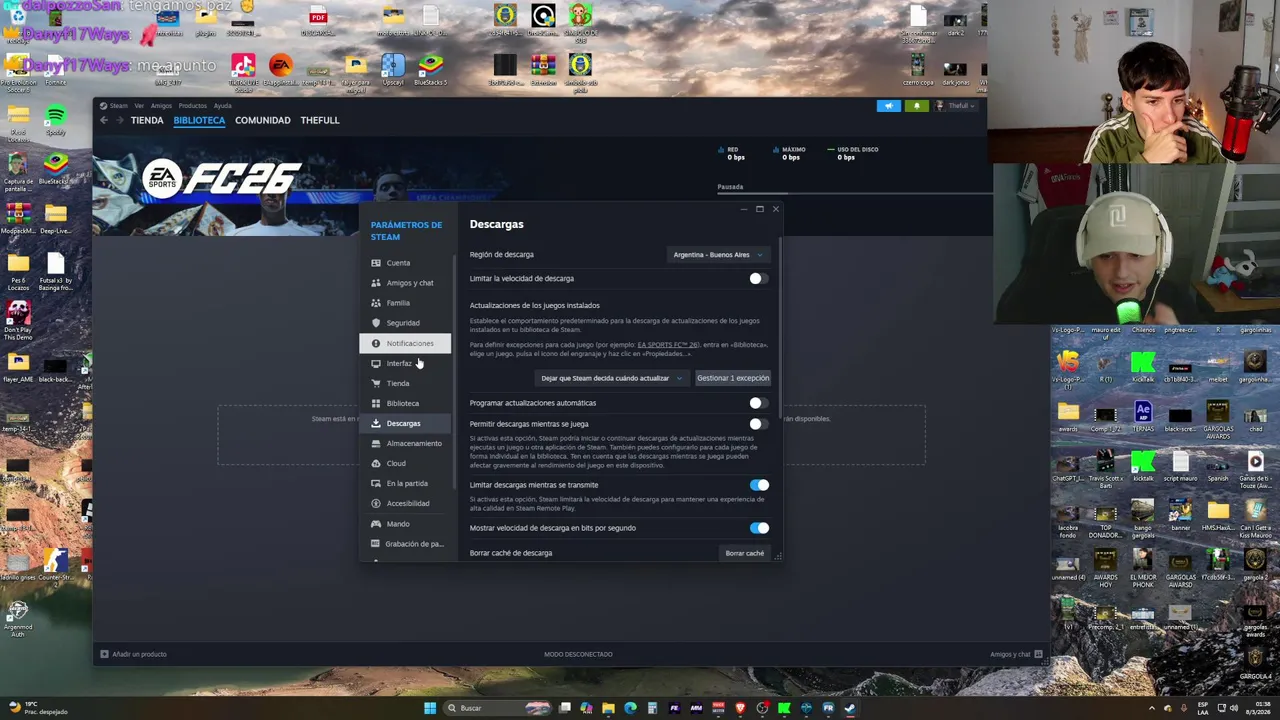
Task: Open the Mando controller settings
Action: click(x=404, y=523)
